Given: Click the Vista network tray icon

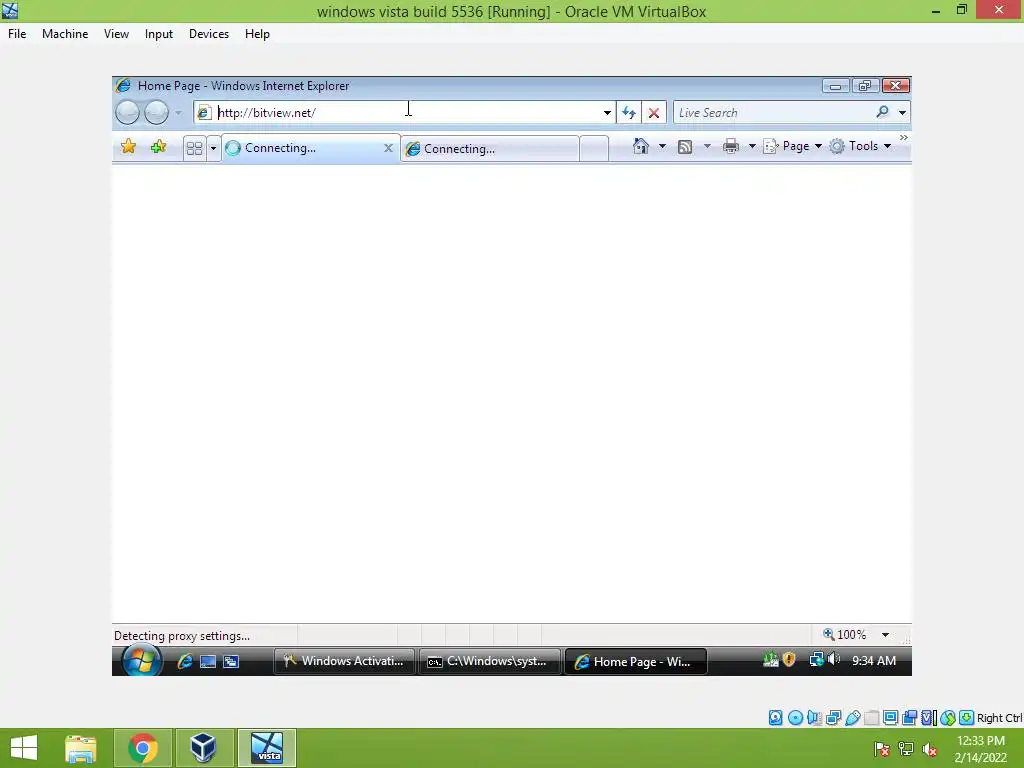Looking at the screenshot, I should point(816,660).
